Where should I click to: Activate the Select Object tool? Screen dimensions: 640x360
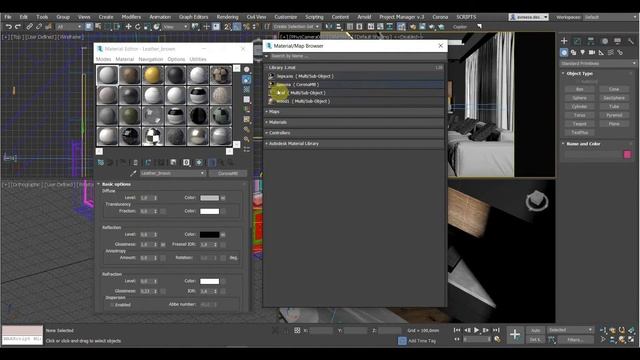(x=89, y=27)
